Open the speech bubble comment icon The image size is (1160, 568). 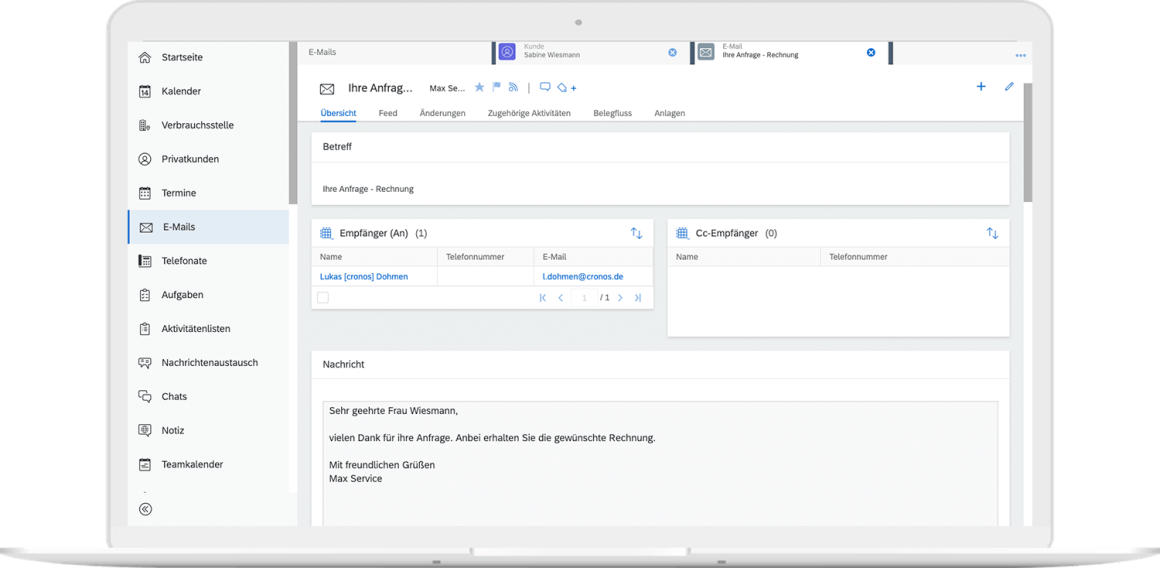545,88
